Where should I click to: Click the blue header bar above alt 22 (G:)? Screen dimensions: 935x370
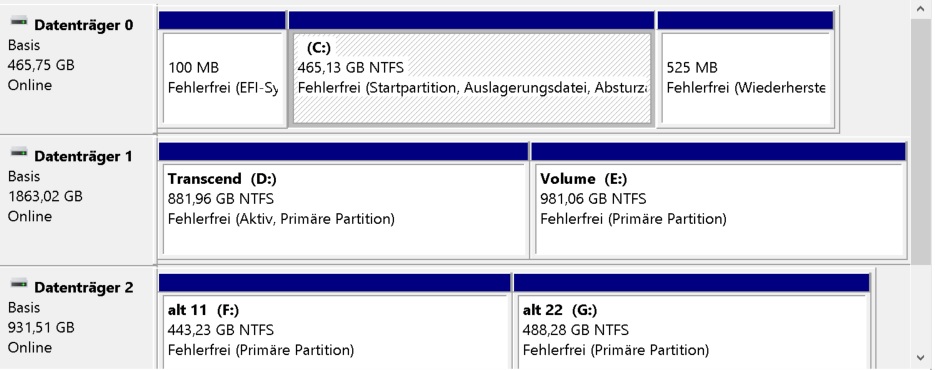[692, 283]
